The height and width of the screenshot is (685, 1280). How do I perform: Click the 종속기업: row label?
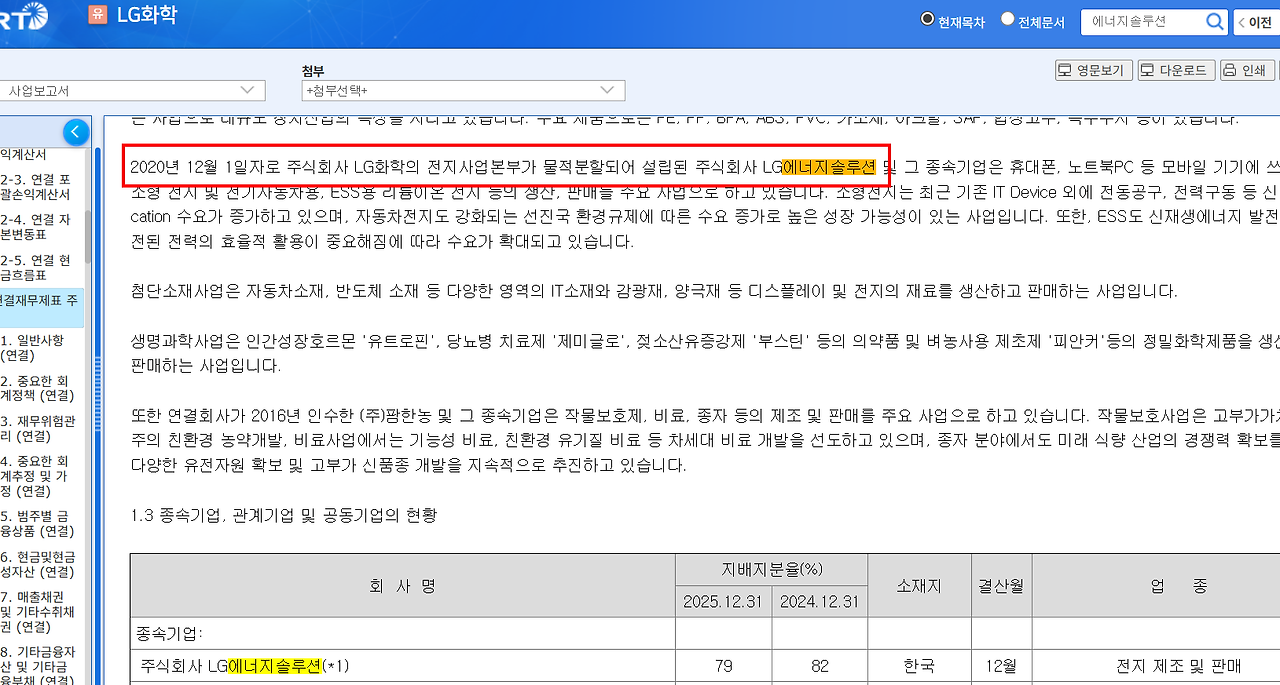[x=169, y=633]
